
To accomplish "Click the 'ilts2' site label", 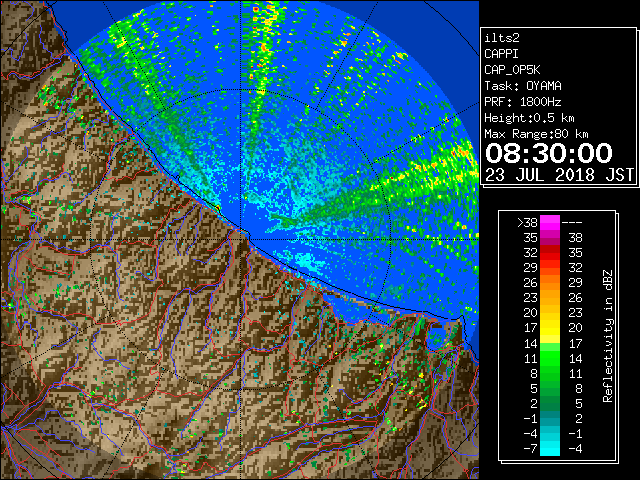I will point(502,38).
